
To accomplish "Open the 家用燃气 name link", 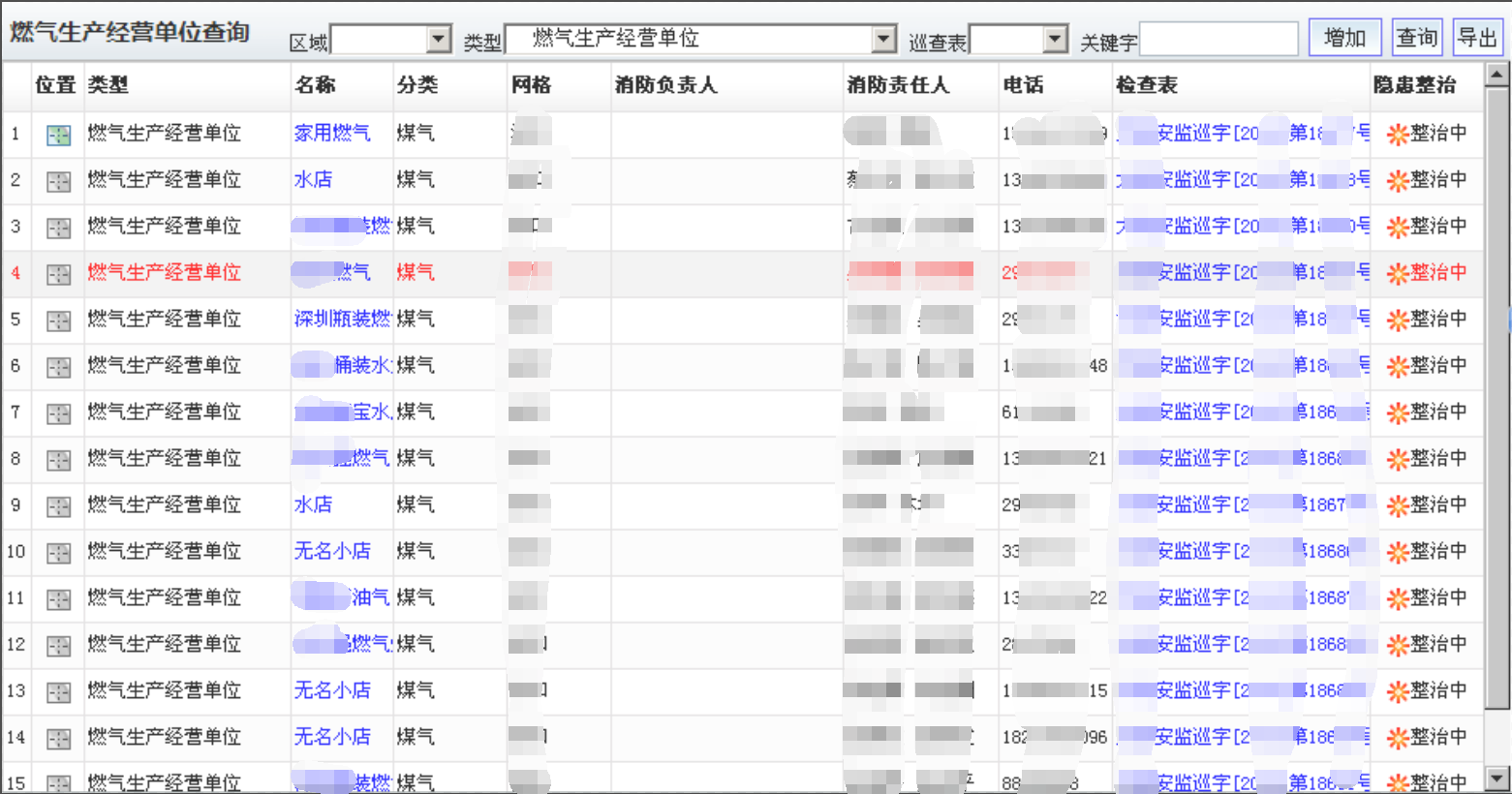I will [332, 133].
